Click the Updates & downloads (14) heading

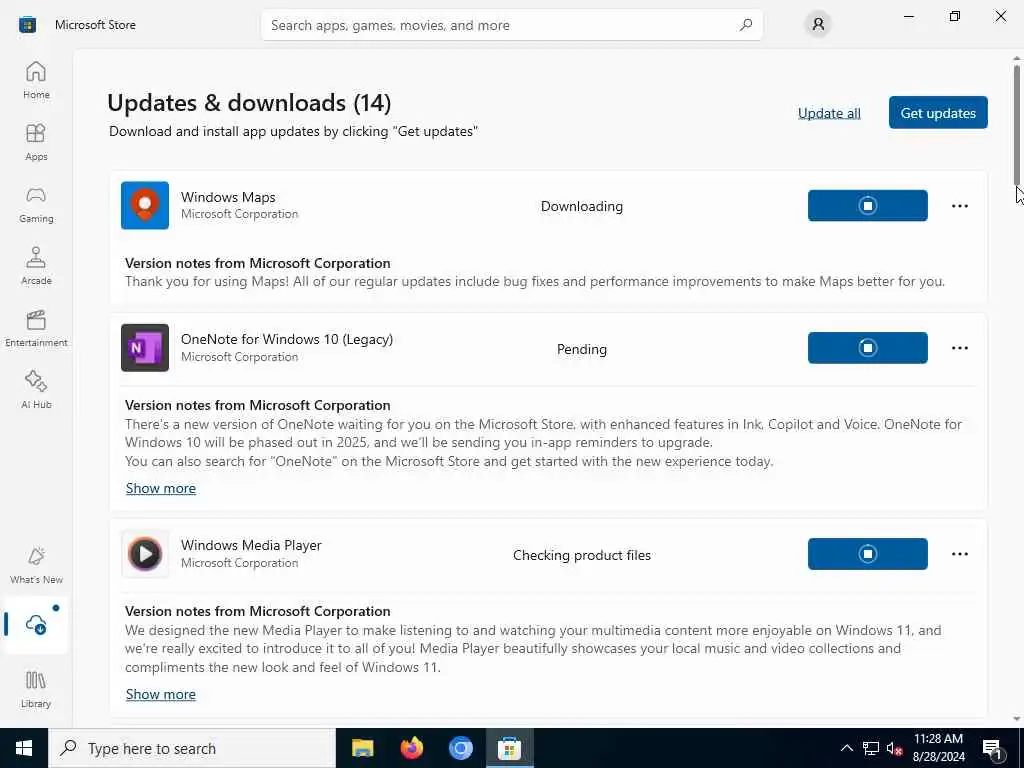249,103
